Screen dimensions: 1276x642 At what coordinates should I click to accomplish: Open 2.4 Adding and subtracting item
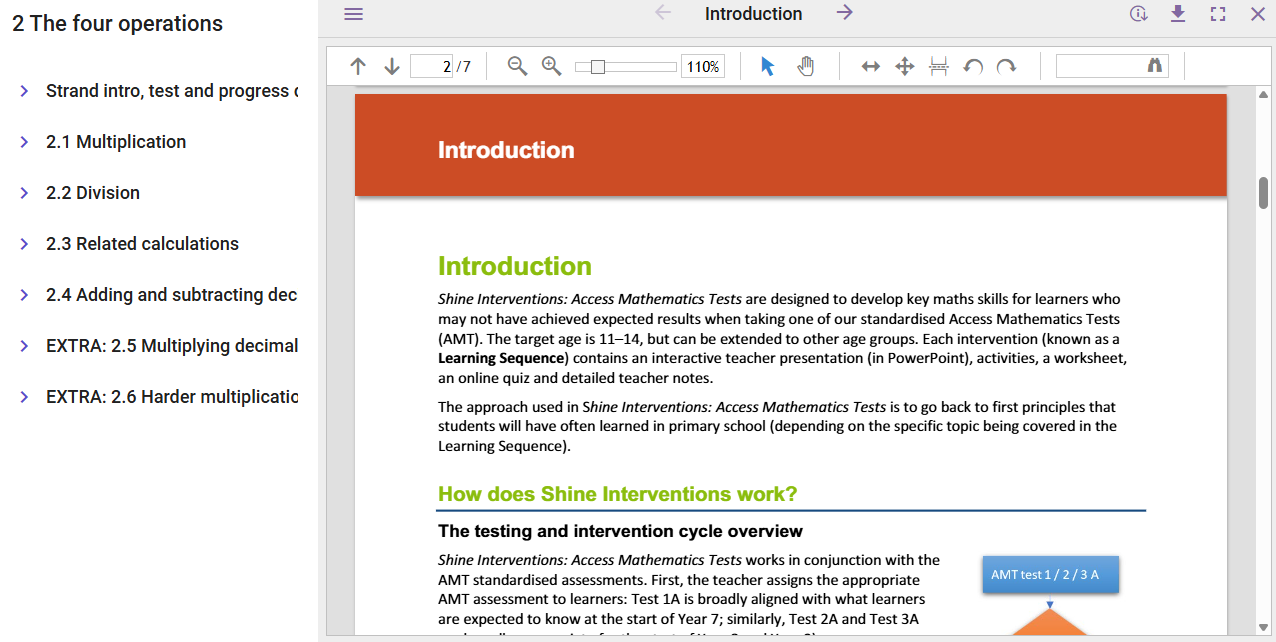(x=171, y=295)
